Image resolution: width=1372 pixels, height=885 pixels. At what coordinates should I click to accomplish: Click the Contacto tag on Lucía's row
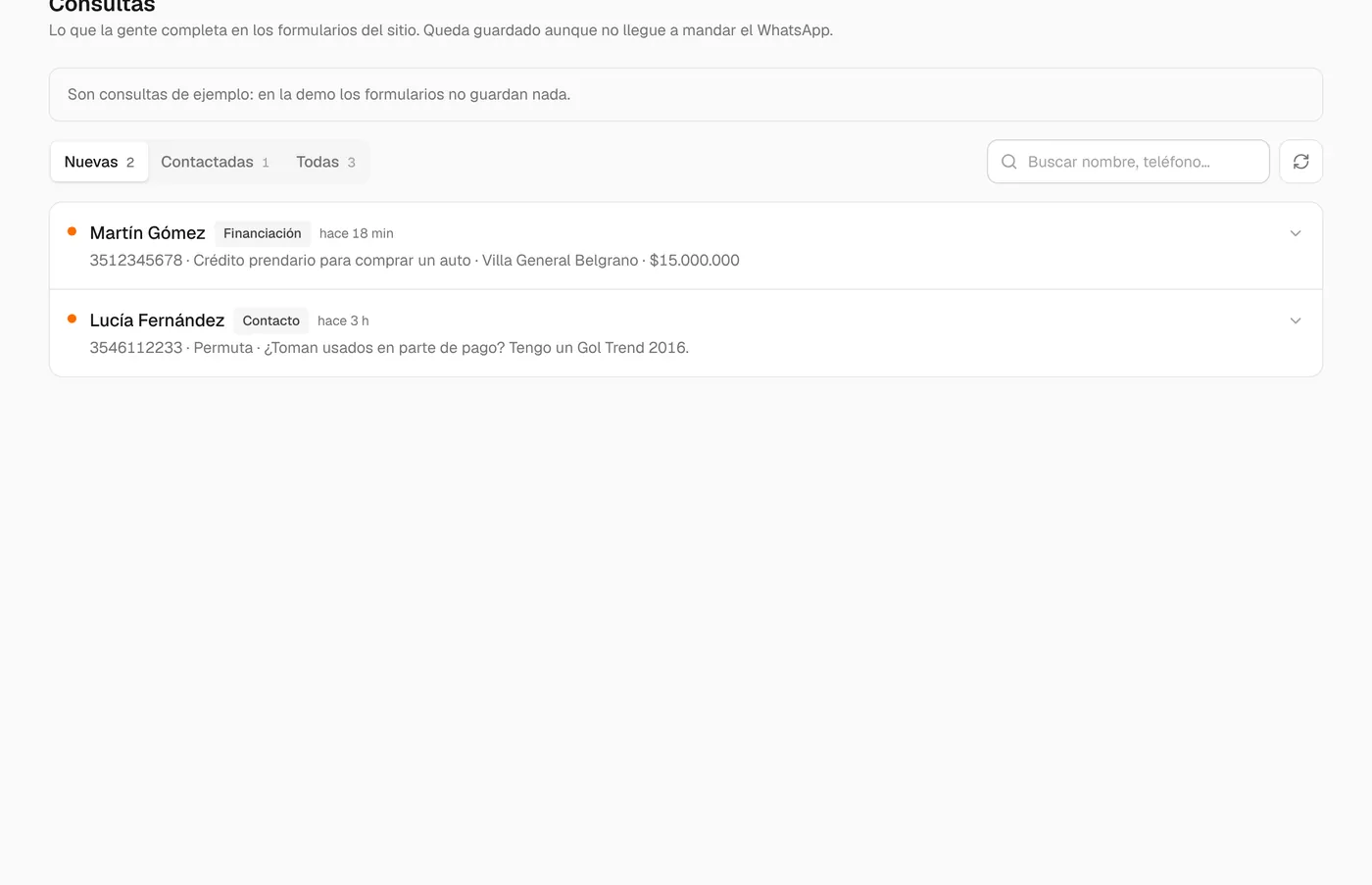[x=270, y=320]
